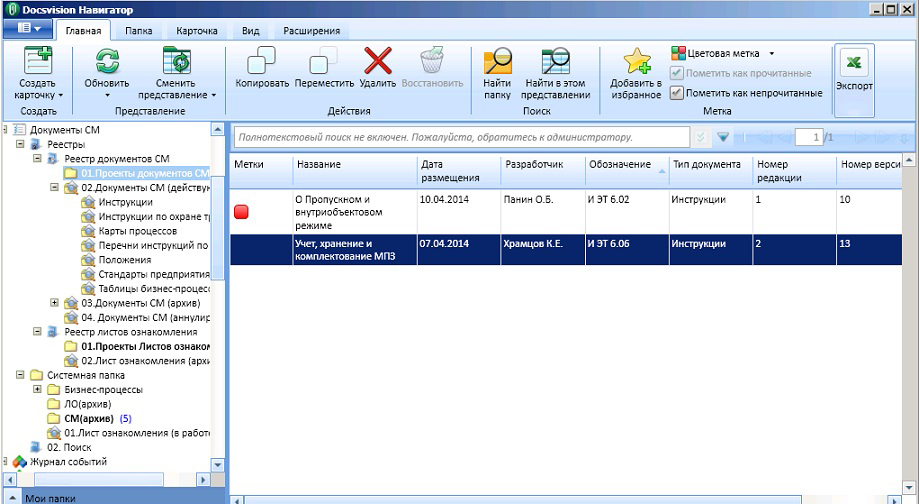The image size is (919, 504).
Task: Click the red color mark in first row
Action: pyautogui.click(x=241, y=212)
